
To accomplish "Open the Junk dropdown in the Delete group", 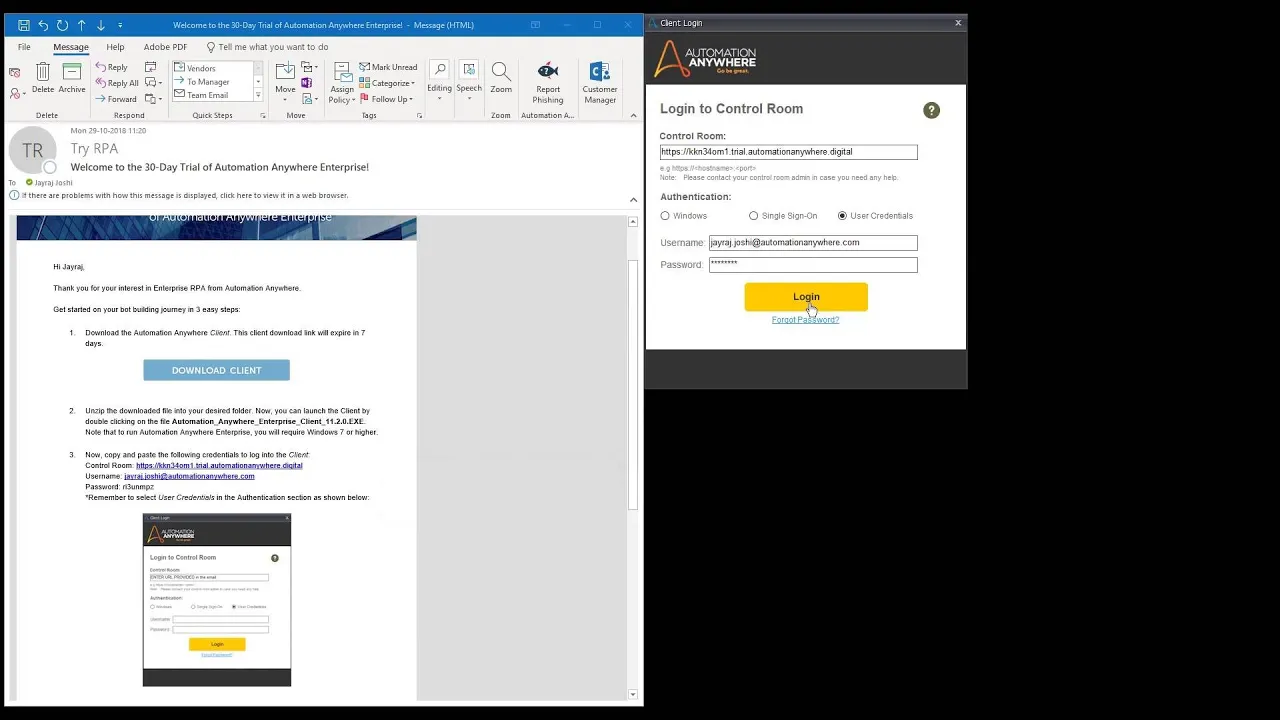I will point(17,93).
